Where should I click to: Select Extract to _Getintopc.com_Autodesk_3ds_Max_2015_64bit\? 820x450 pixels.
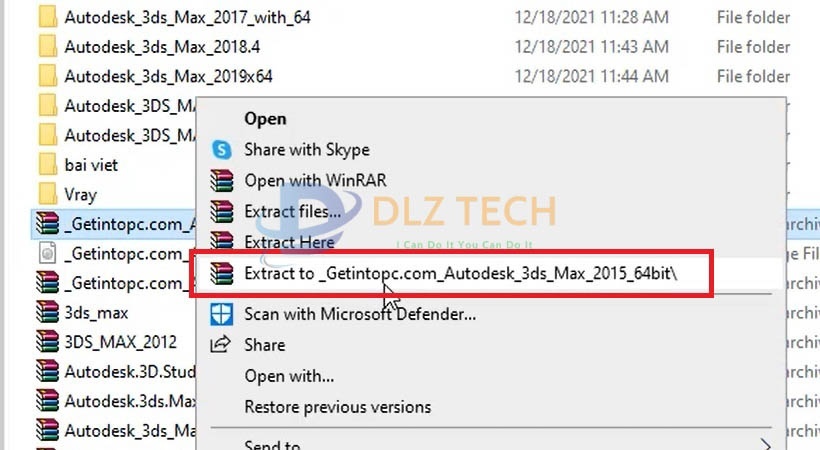click(461, 273)
